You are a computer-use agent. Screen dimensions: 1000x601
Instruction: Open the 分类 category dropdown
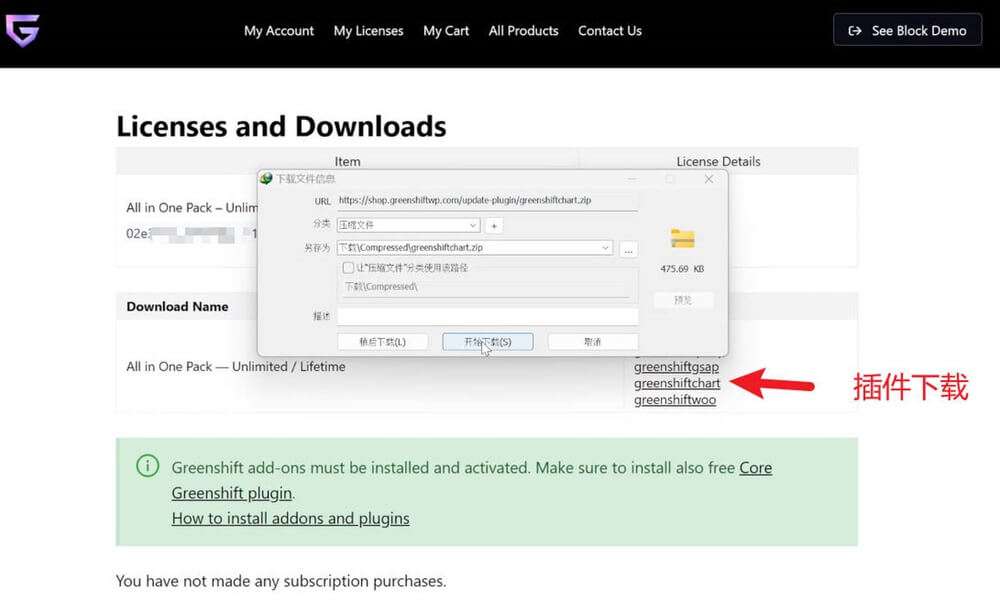click(408, 225)
